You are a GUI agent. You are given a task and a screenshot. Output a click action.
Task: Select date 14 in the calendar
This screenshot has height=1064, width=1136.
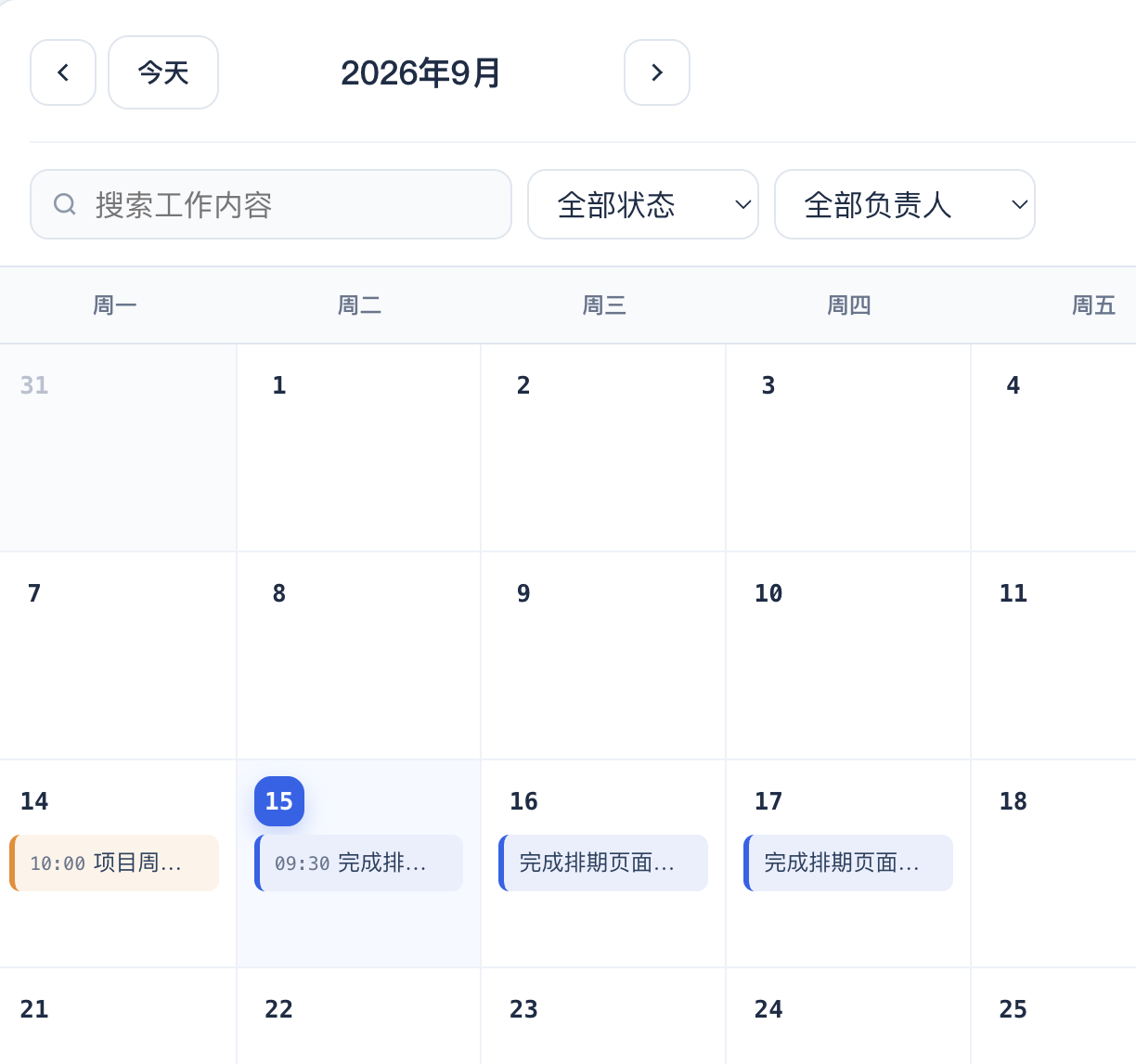(34, 801)
